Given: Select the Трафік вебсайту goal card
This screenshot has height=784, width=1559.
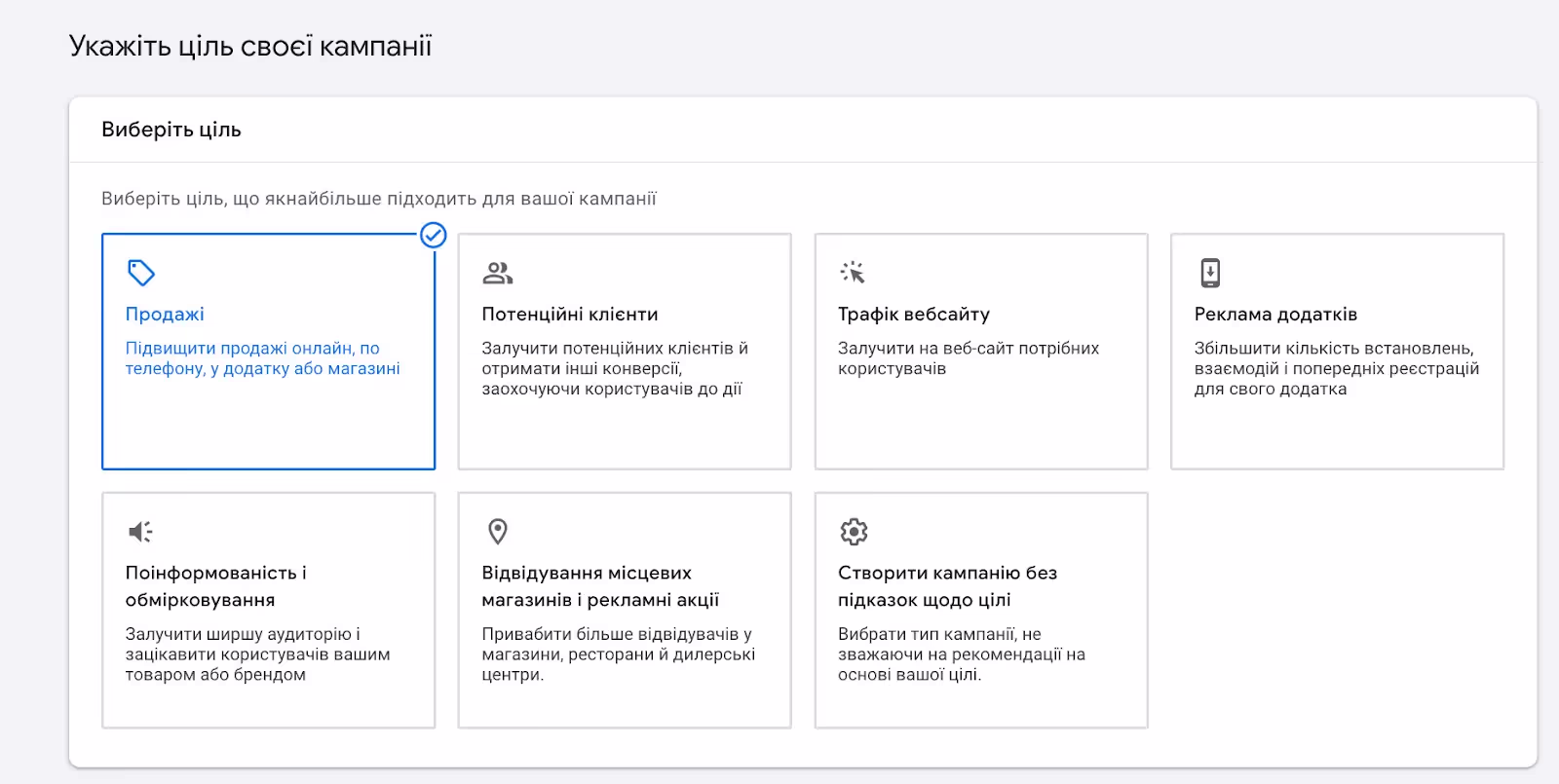Looking at the screenshot, I should coord(981,352).
